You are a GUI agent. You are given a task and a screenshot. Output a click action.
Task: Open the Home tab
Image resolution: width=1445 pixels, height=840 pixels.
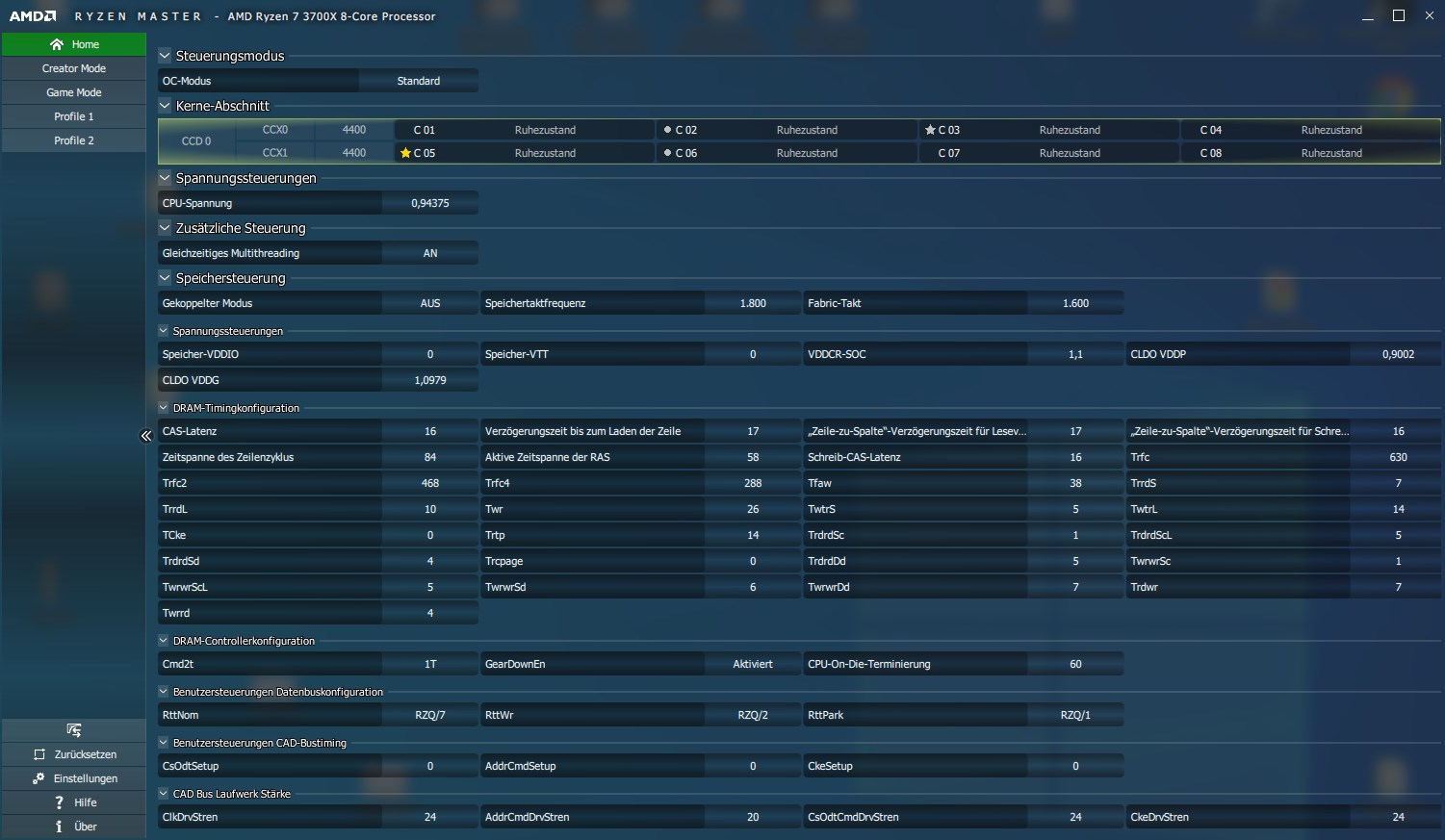coord(74,44)
